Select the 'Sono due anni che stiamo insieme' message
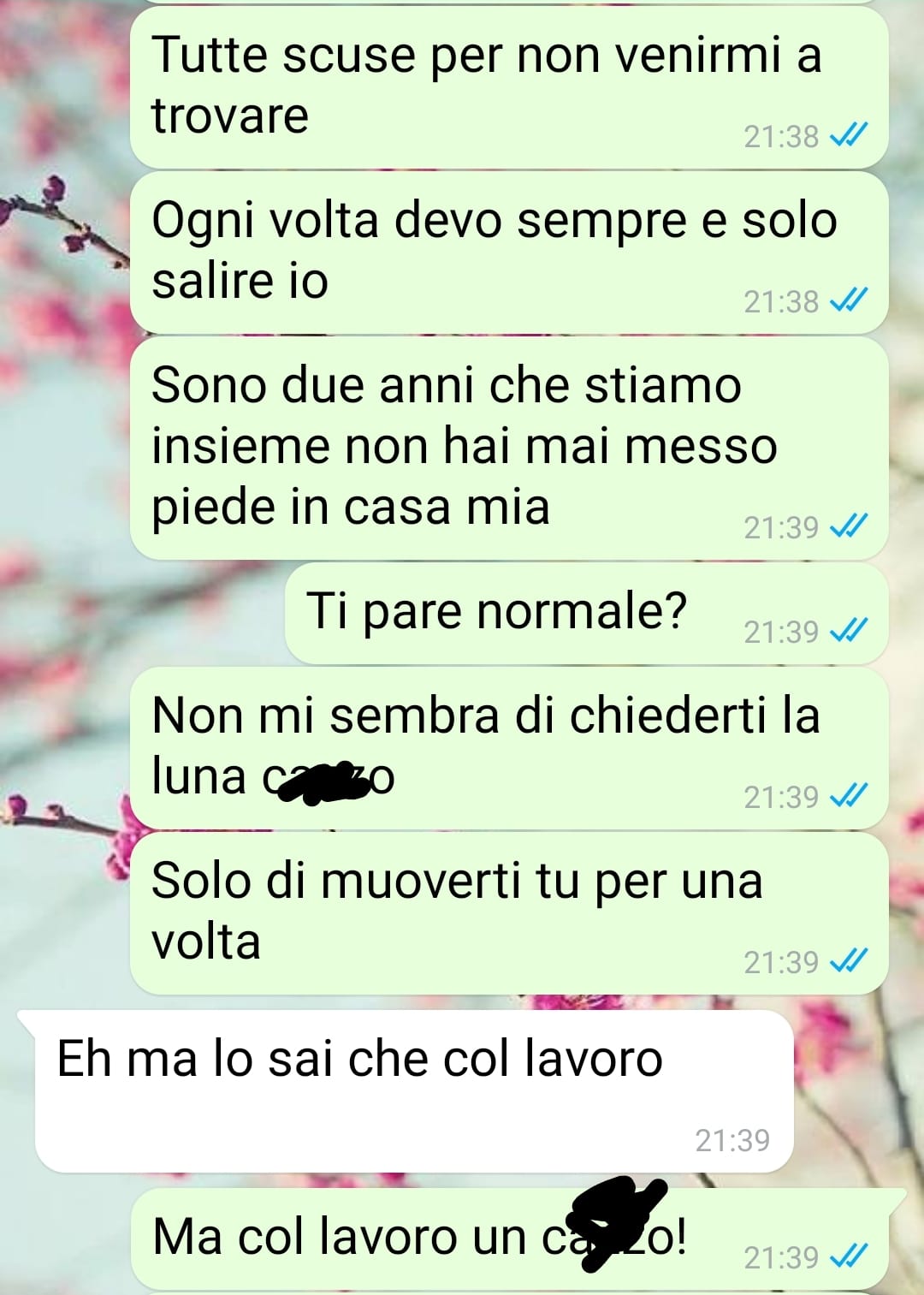The width and height of the screenshot is (924, 1295). [509, 448]
